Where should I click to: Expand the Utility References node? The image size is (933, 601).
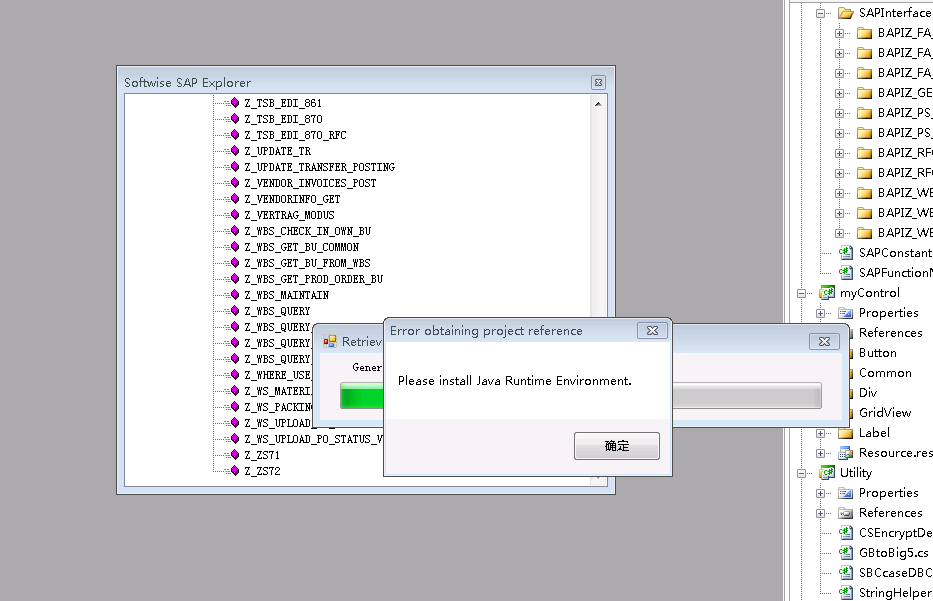[821, 513]
